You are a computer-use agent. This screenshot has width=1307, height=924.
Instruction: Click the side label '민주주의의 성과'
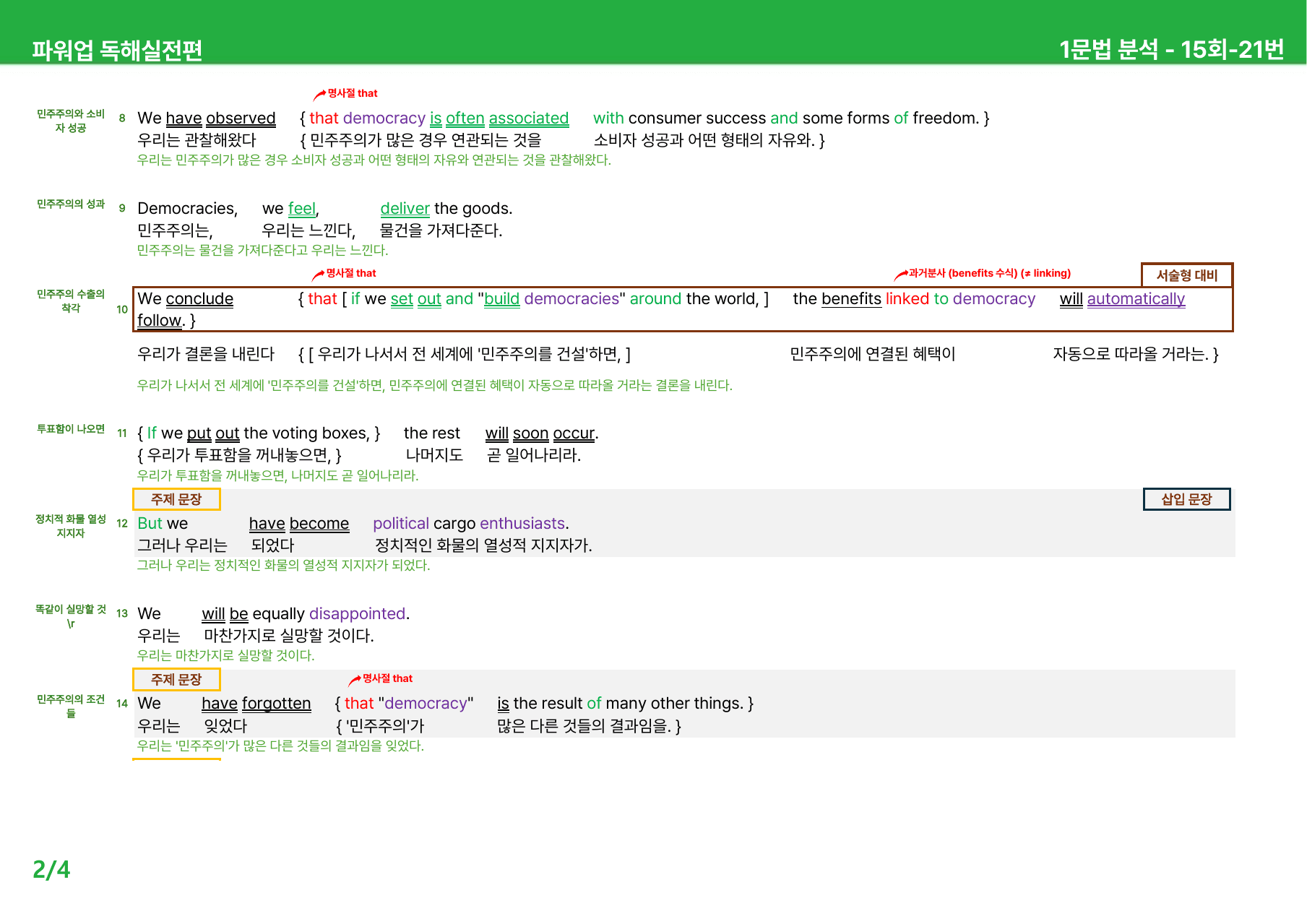pos(71,204)
